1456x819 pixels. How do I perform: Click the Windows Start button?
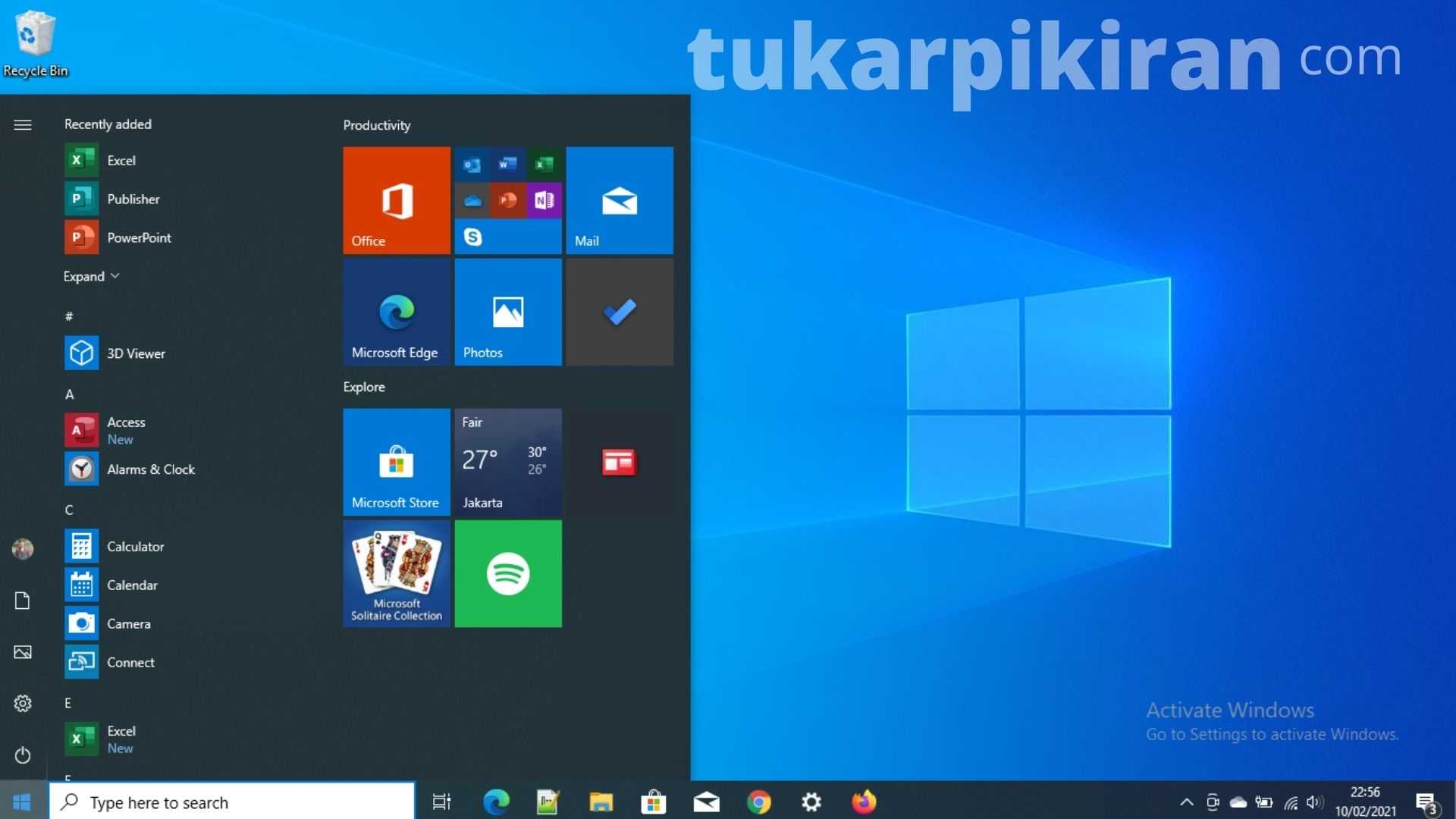[x=22, y=802]
